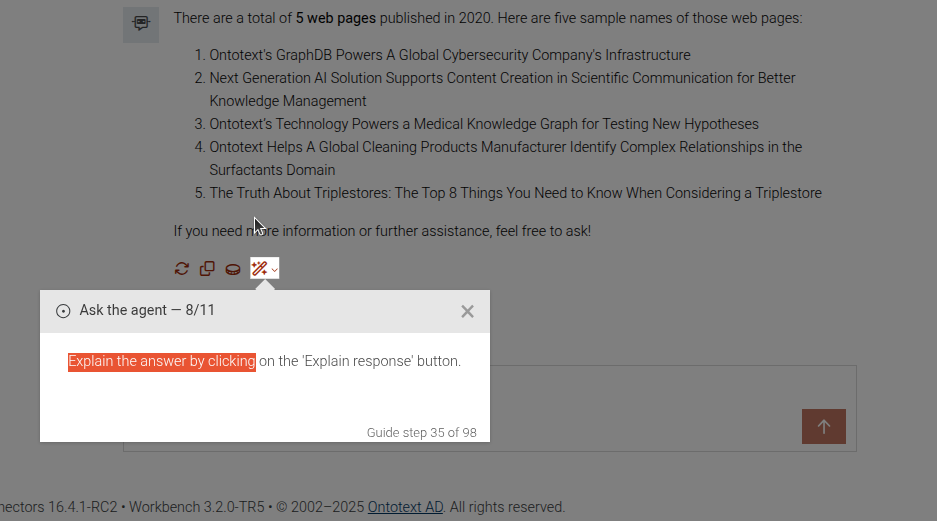Click the agent avatar icon beside the answer

(x=141, y=24)
